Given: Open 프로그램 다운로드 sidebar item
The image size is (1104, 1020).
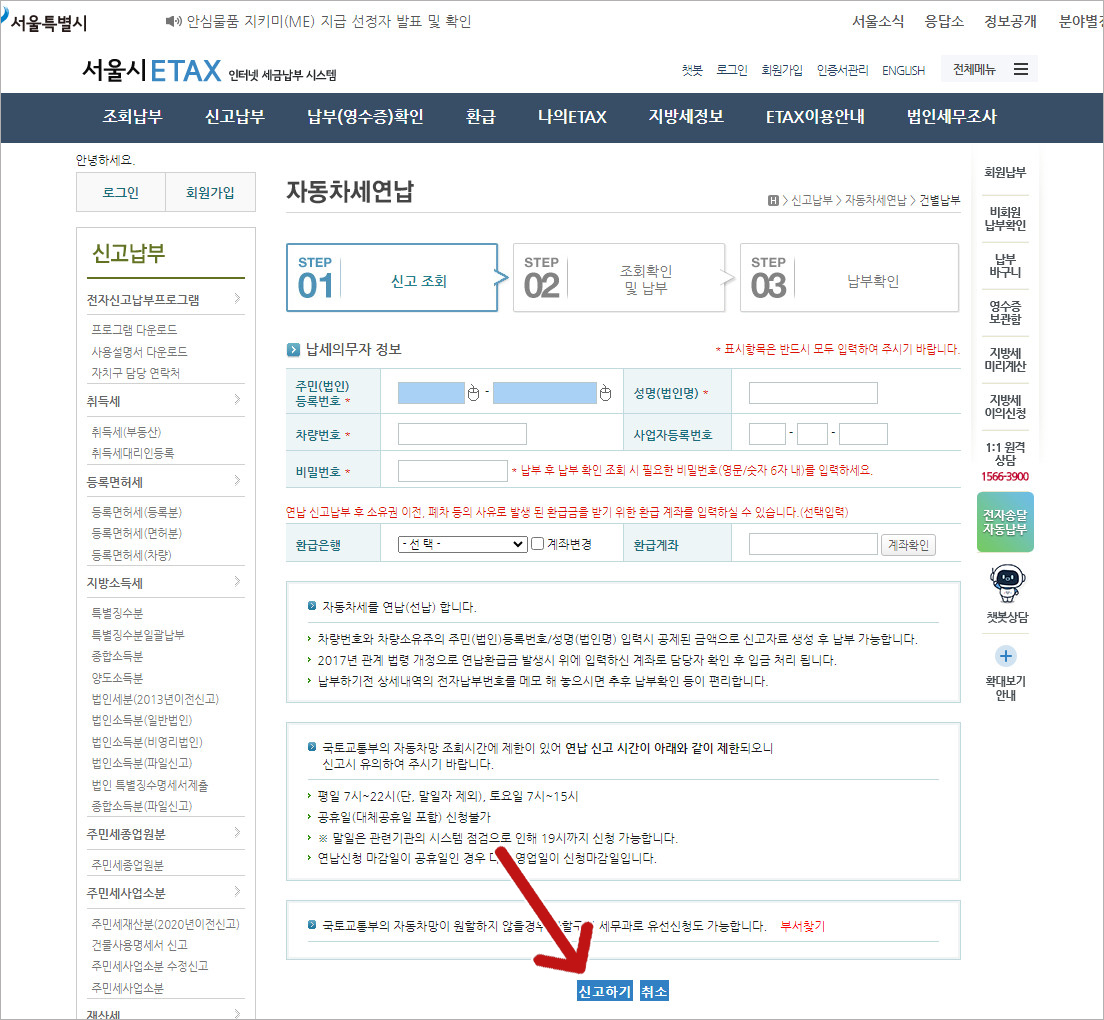Looking at the screenshot, I should pos(134,329).
